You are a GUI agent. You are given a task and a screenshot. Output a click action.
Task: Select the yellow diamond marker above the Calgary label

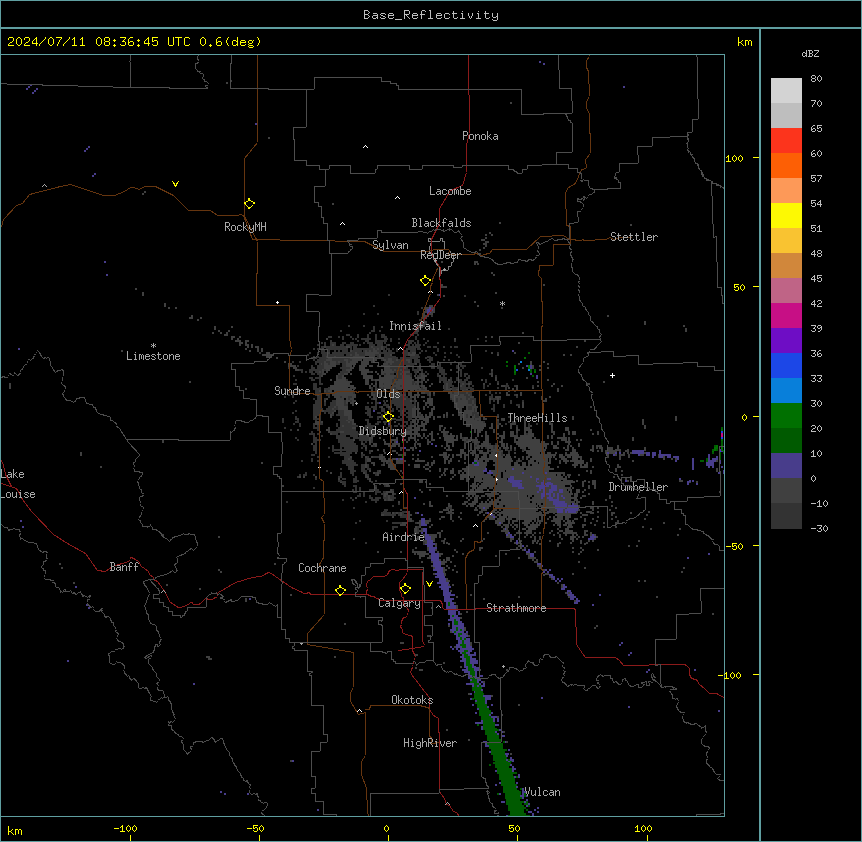click(406, 589)
